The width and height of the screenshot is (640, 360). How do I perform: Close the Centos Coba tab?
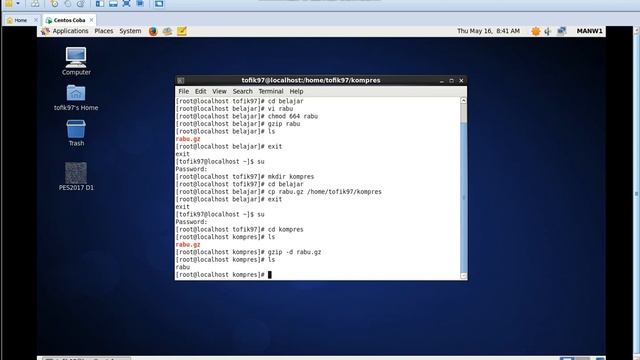[x=91, y=20]
